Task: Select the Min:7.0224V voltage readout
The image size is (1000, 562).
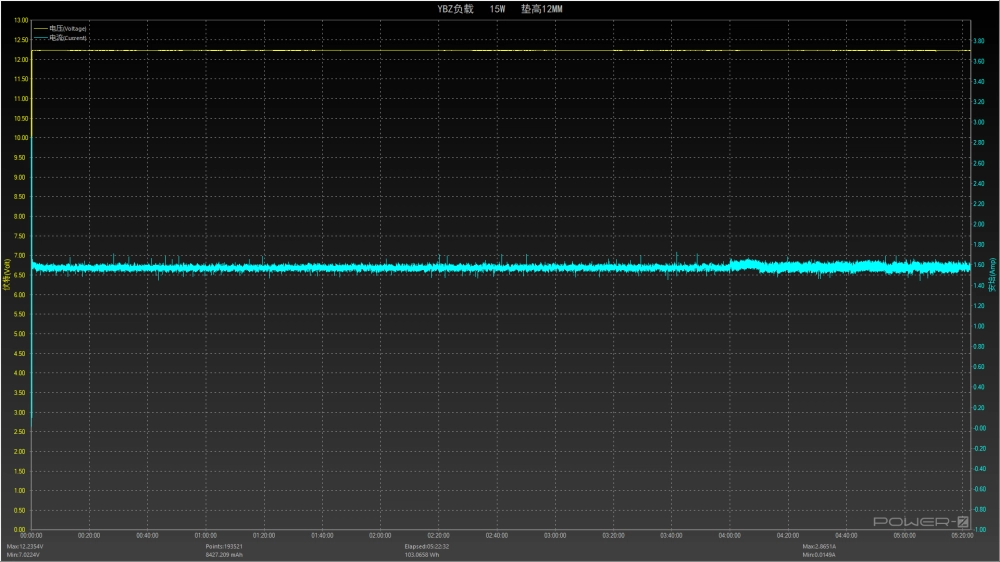Action: [x=24, y=555]
